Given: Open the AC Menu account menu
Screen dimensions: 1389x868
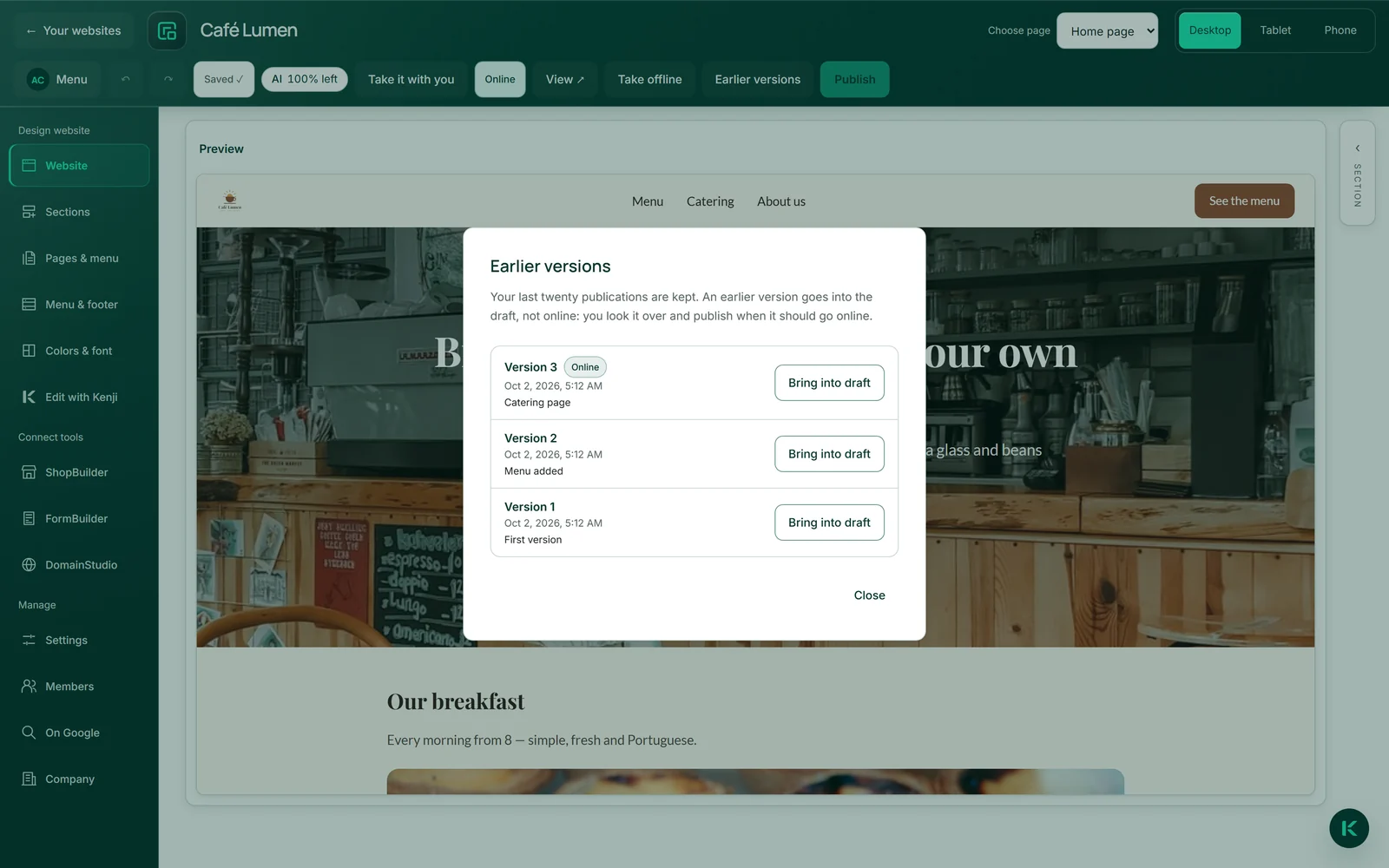Looking at the screenshot, I should 57,79.
